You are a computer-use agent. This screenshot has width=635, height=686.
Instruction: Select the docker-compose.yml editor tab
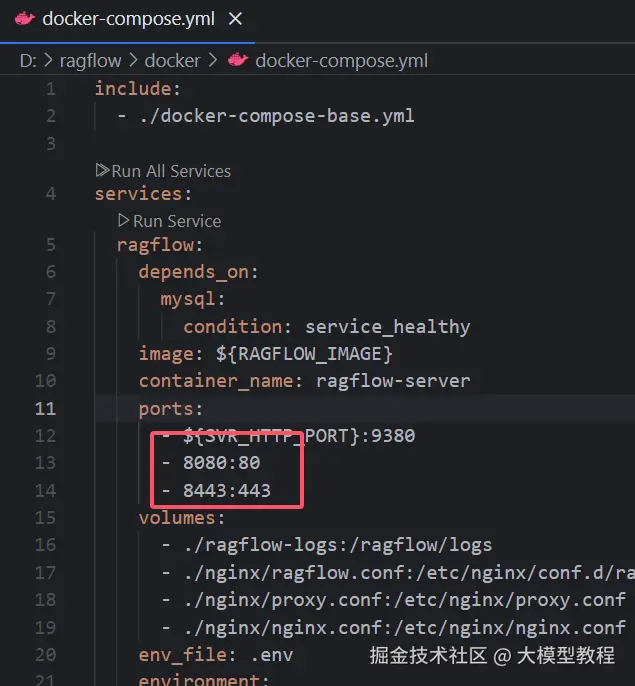click(127, 20)
